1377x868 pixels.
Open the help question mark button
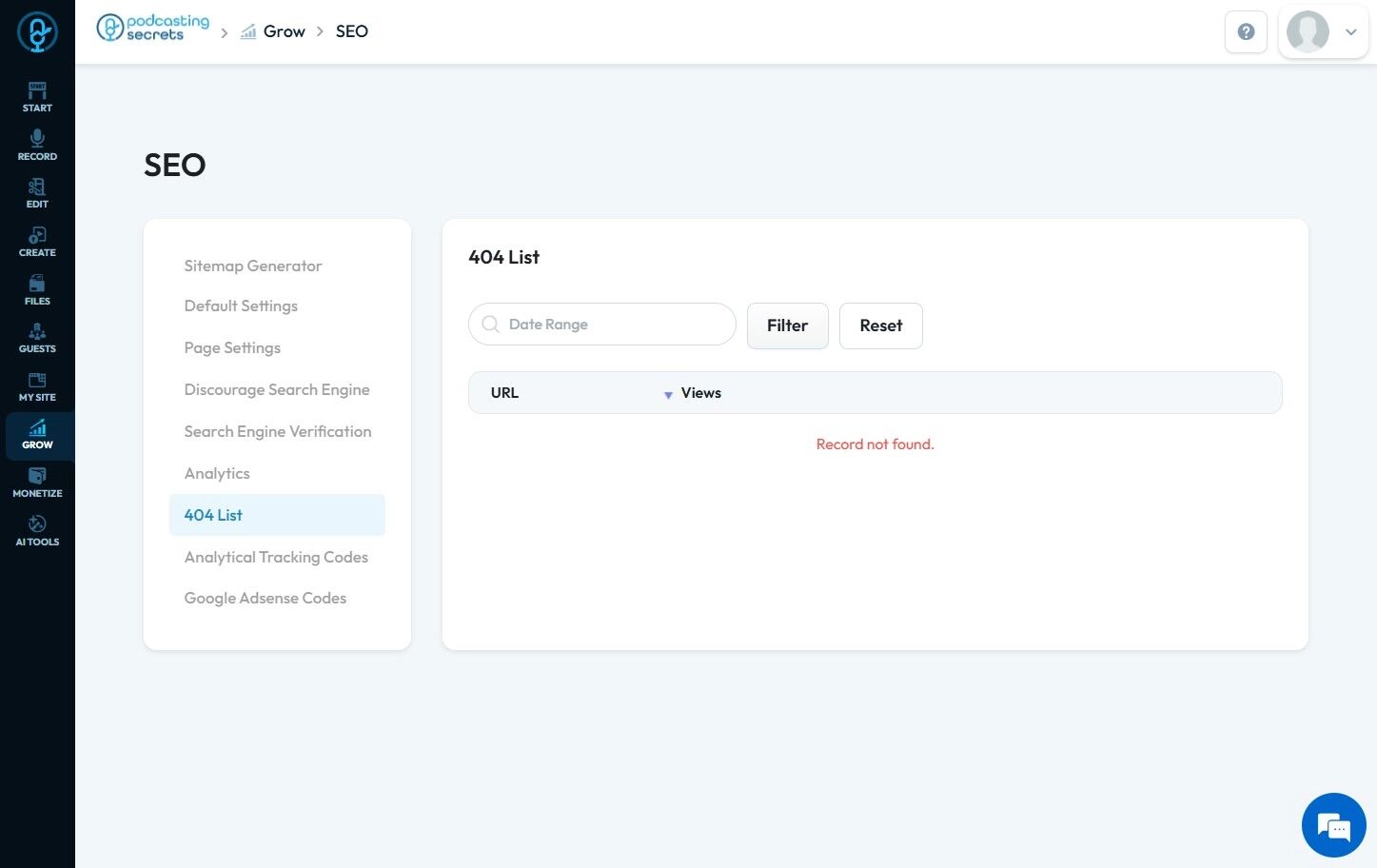[x=1246, y=32]
